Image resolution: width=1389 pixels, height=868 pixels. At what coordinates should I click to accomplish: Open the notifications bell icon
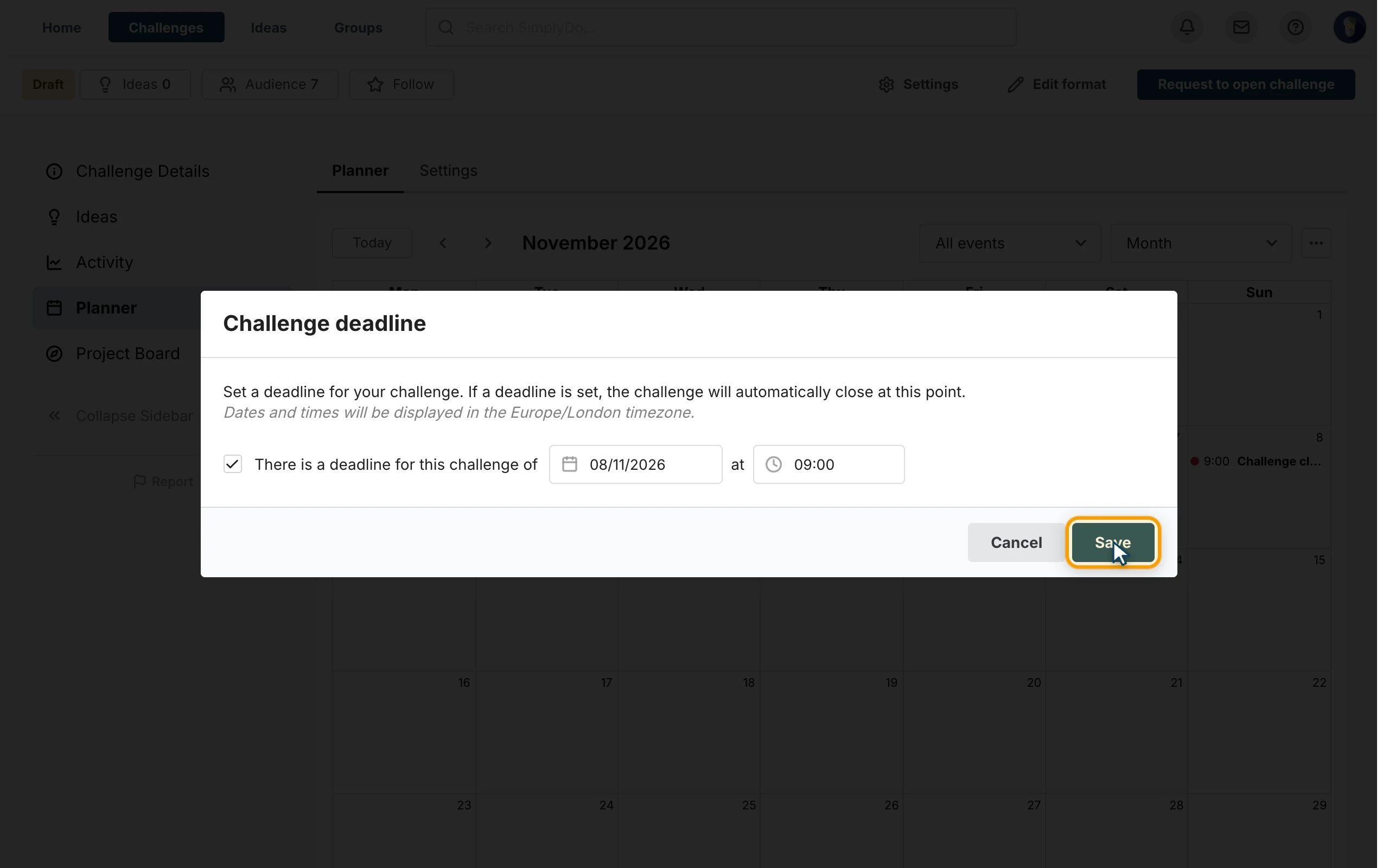coord(1187,27)
